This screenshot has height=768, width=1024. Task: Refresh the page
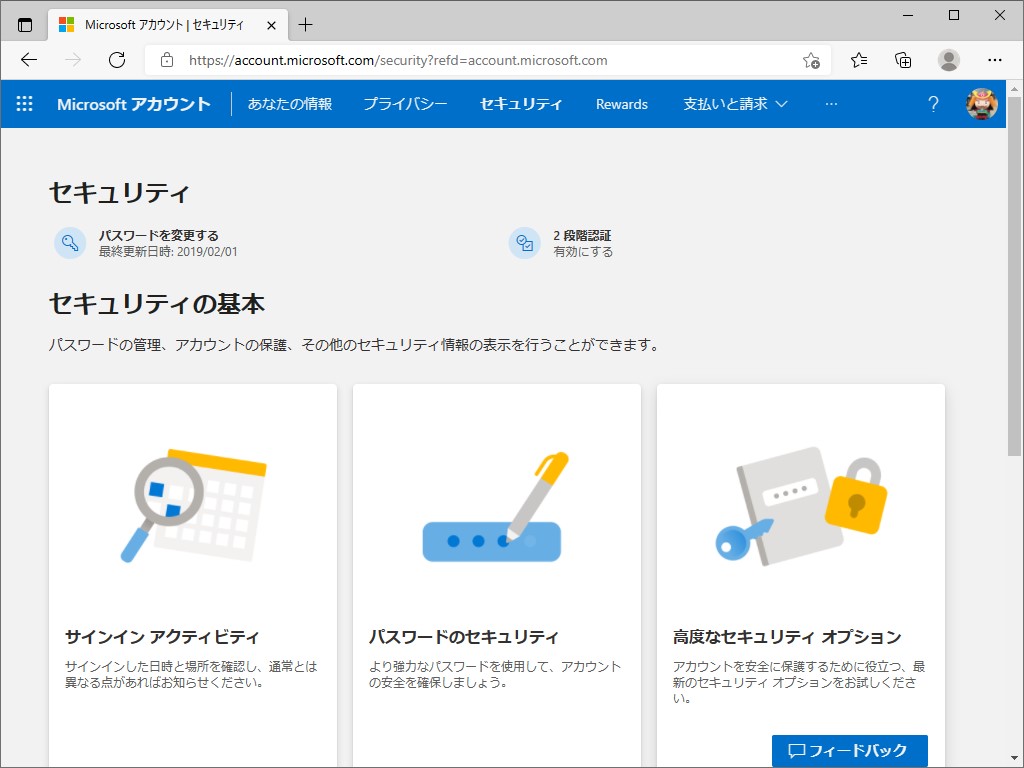click(x=117, y=60)
